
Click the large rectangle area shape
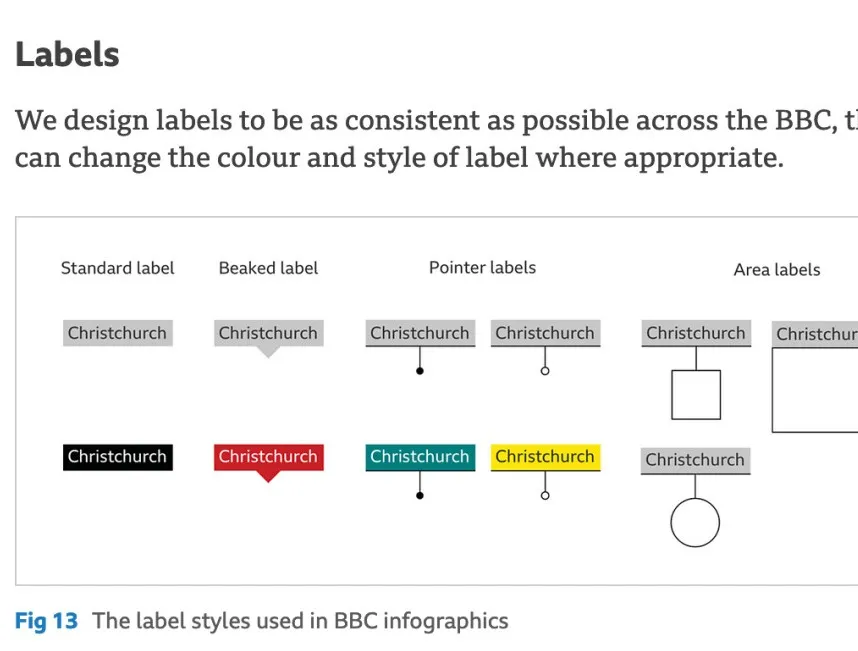pos(815,390)
